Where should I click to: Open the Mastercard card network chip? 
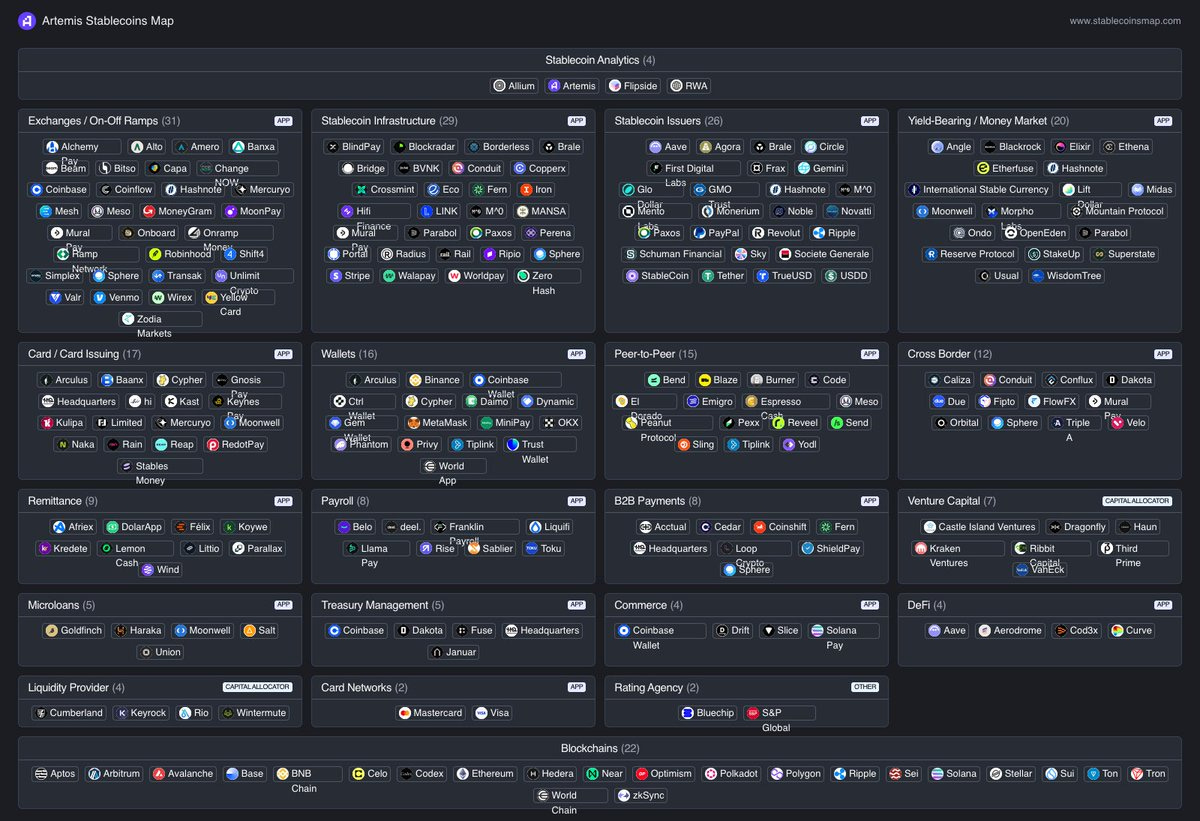click(431, 713)
